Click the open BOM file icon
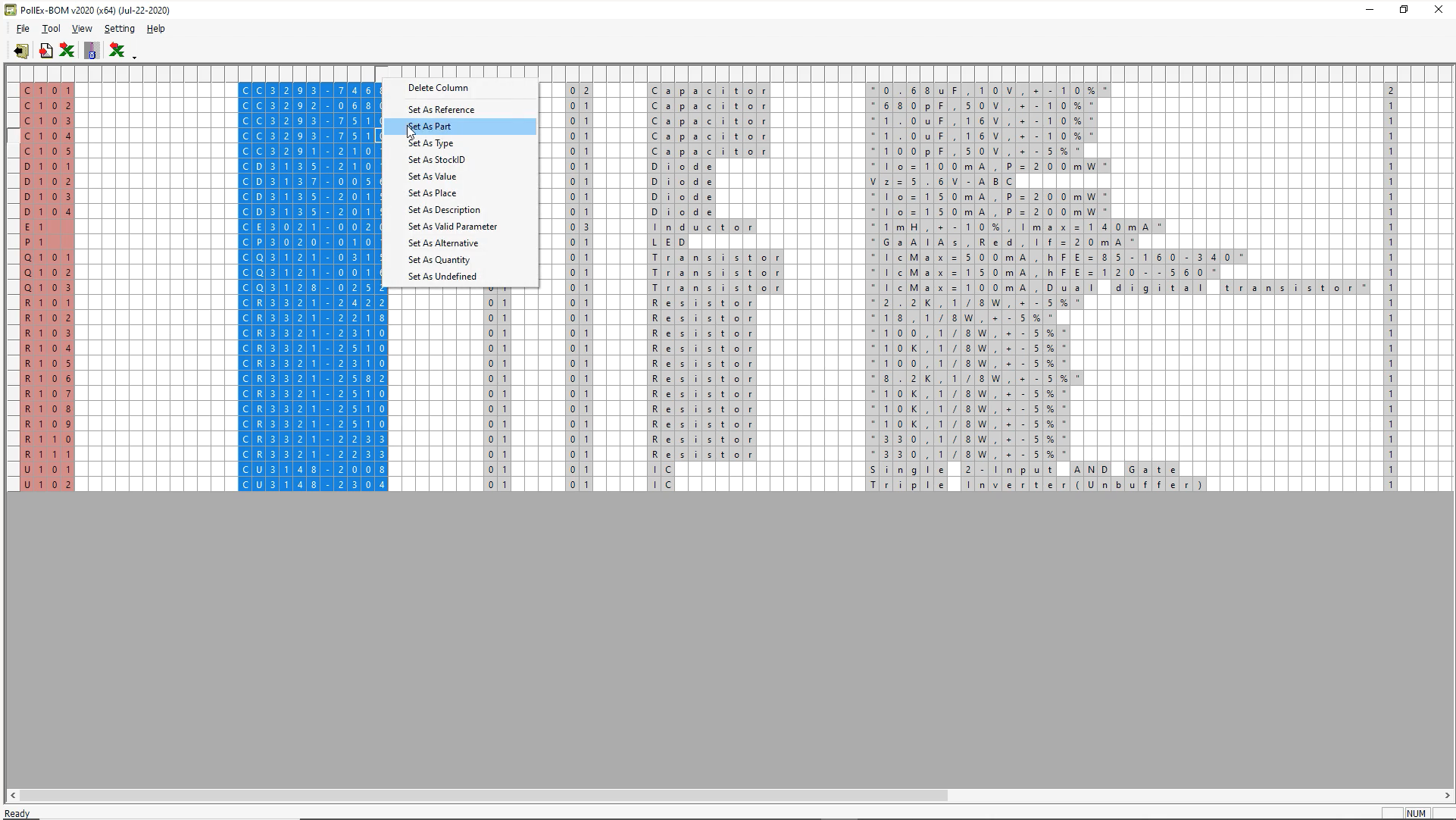The height and width of the screenshot is (820, 1456). (x=20, y=51)
